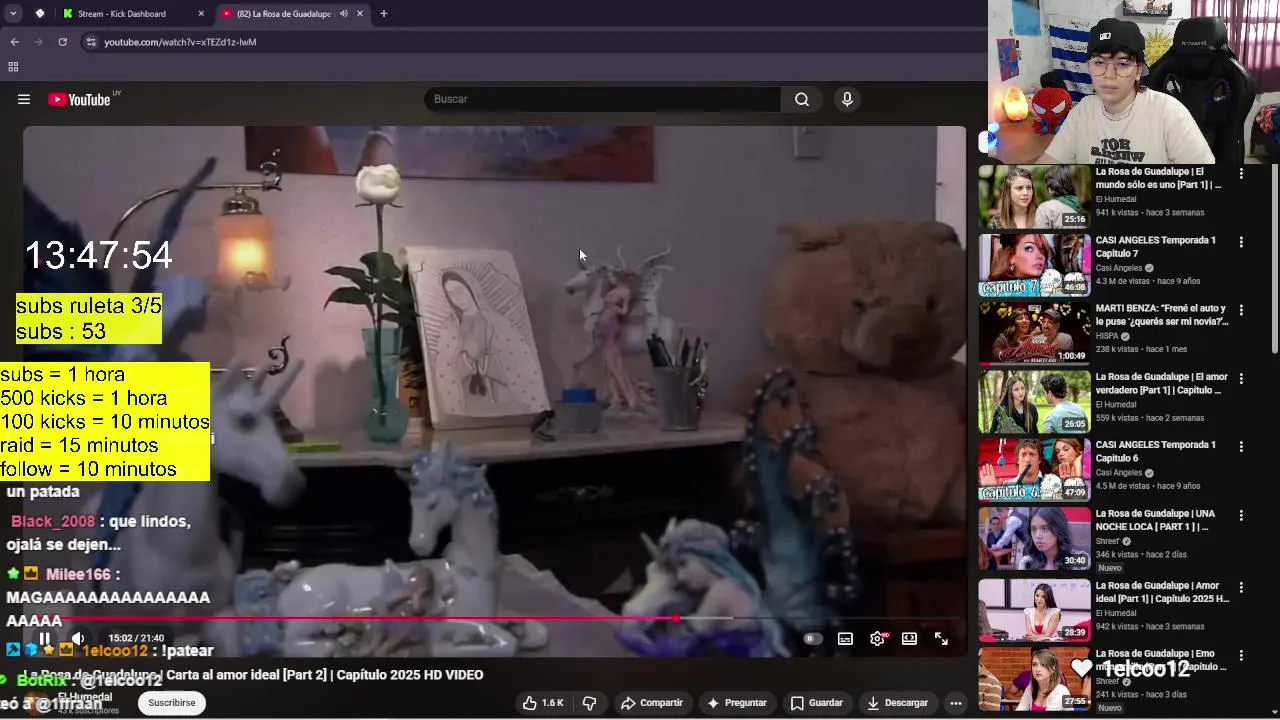The height and width of the screenshot is (720, 1280).
Task: Focus the Buscar search field
Action: coord(602,99)
